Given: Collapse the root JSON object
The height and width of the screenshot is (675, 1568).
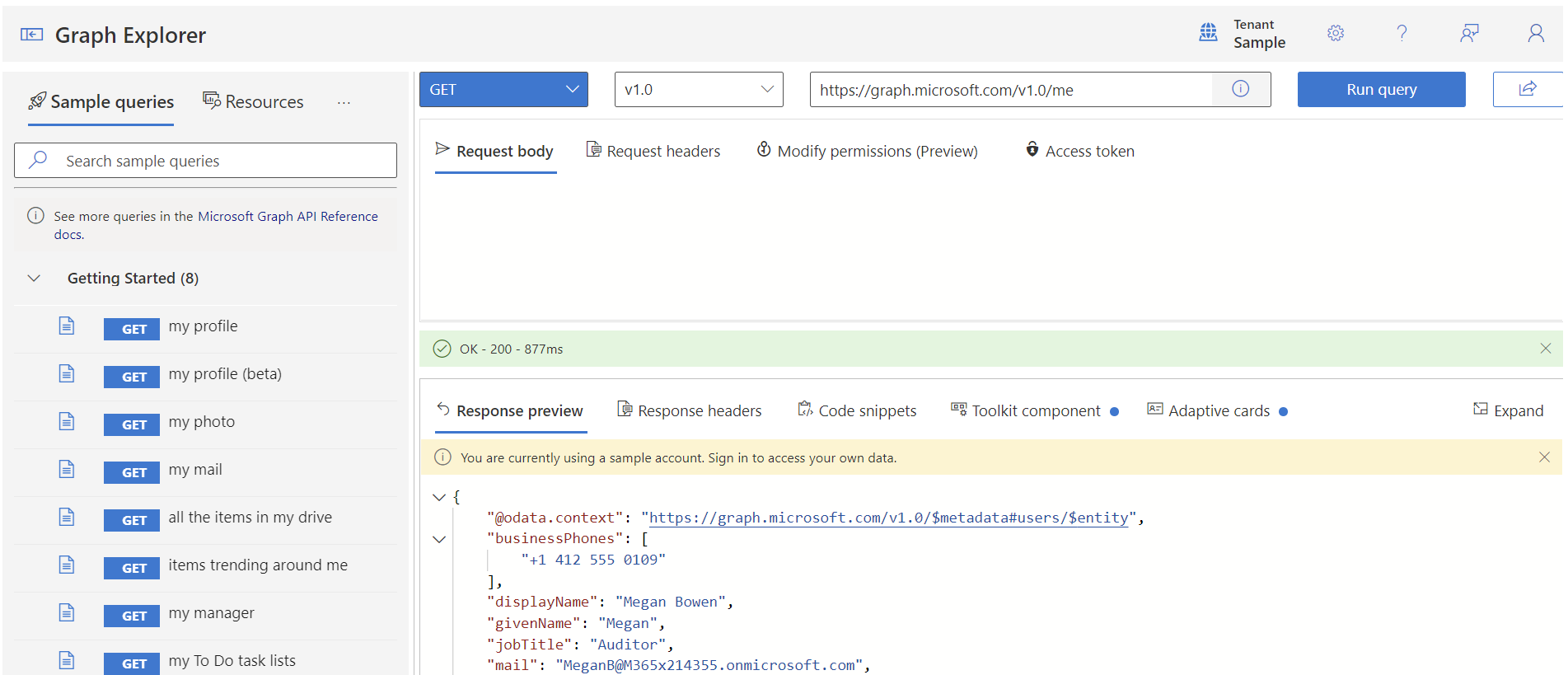Looking at the screenshot, I should tap(439, 497).
